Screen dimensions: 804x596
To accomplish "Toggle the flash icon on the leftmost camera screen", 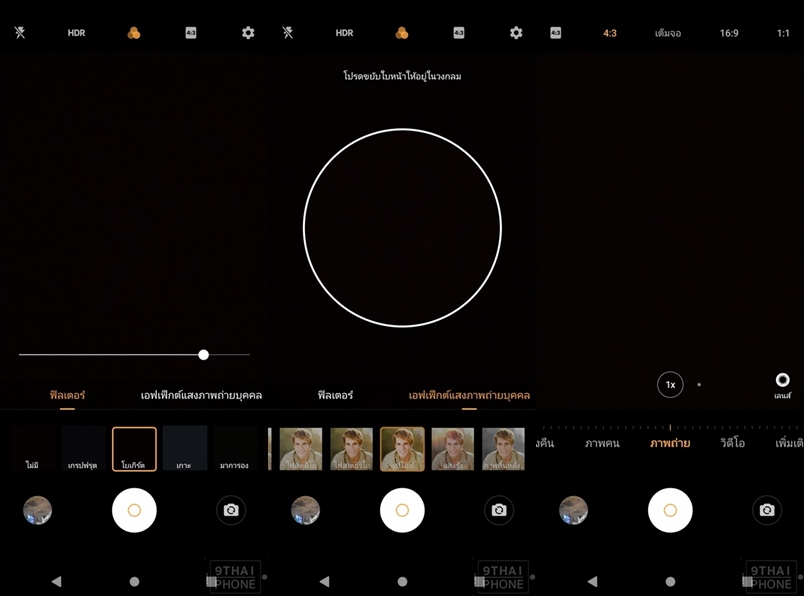I will point(20,33).
